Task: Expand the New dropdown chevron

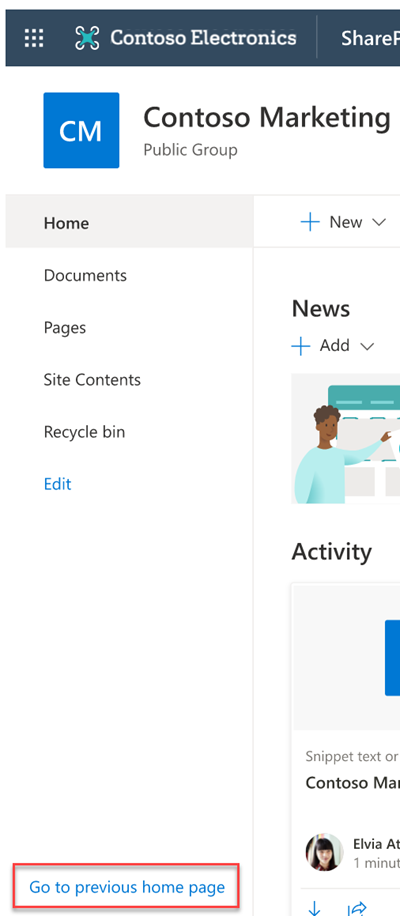Action: coord(379,223)
